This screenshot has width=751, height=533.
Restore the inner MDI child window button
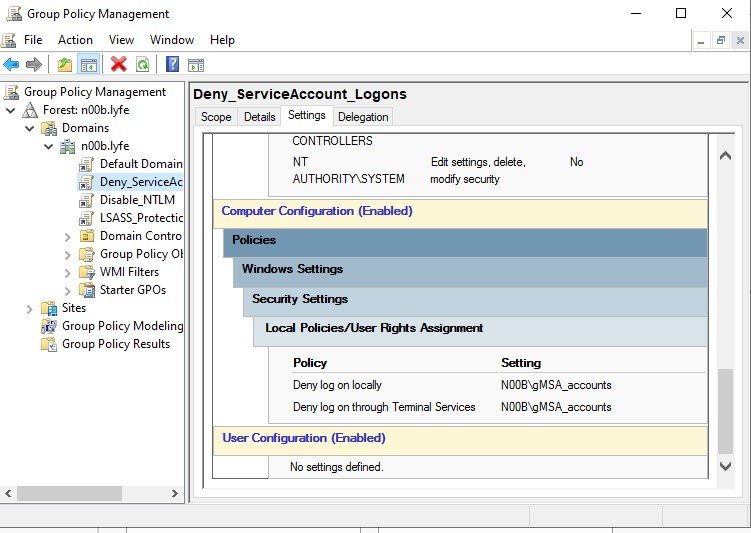720,41
